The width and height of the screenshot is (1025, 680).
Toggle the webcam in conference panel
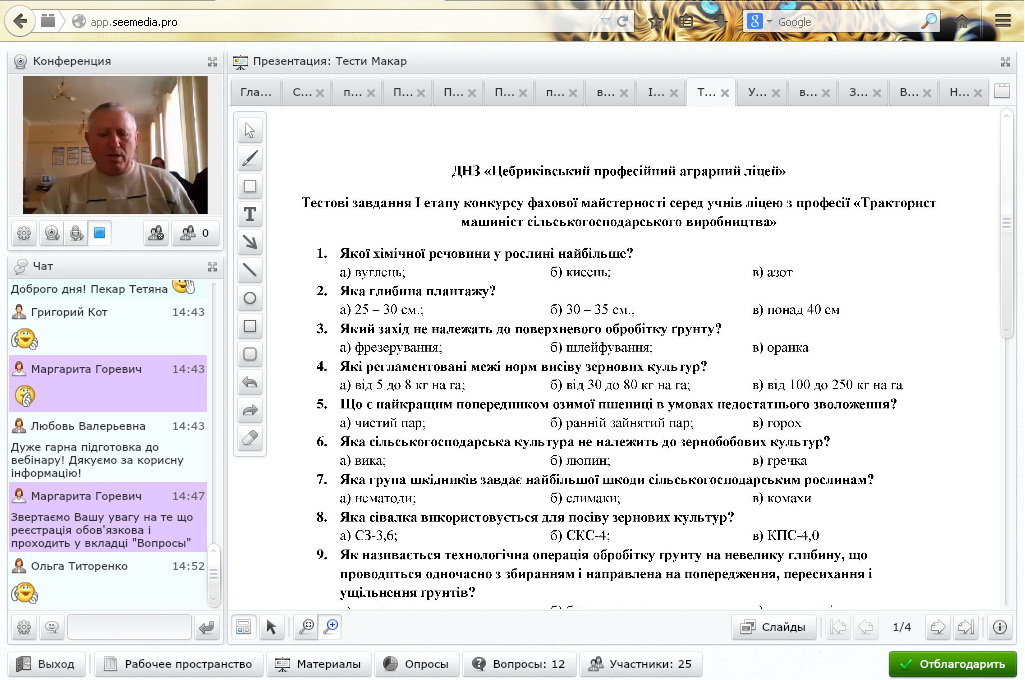51,234
